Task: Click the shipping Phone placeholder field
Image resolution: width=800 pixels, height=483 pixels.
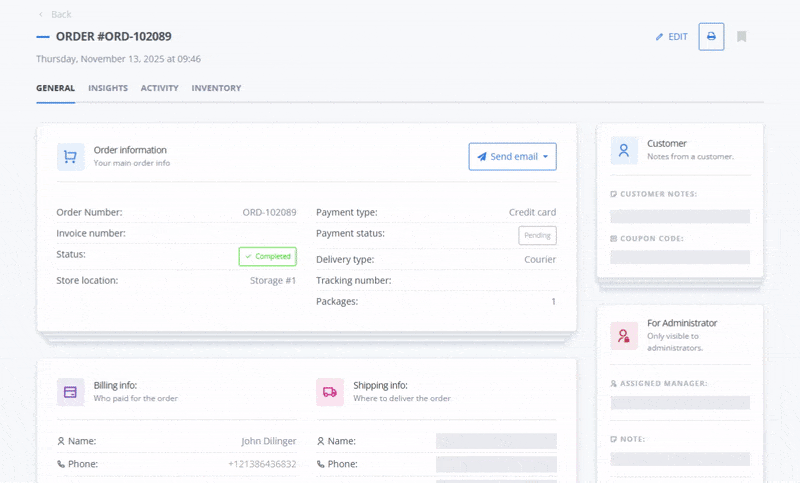Action: click(x=496, y=464)
